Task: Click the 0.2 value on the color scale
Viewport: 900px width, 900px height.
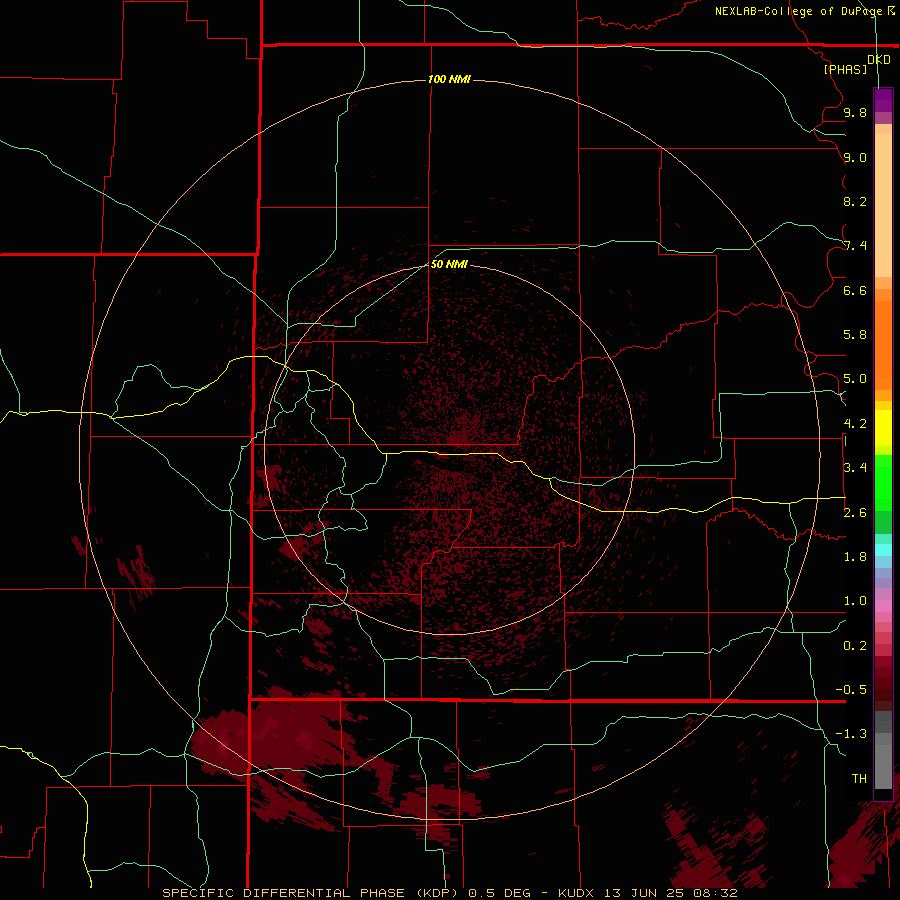Action: 855,646
